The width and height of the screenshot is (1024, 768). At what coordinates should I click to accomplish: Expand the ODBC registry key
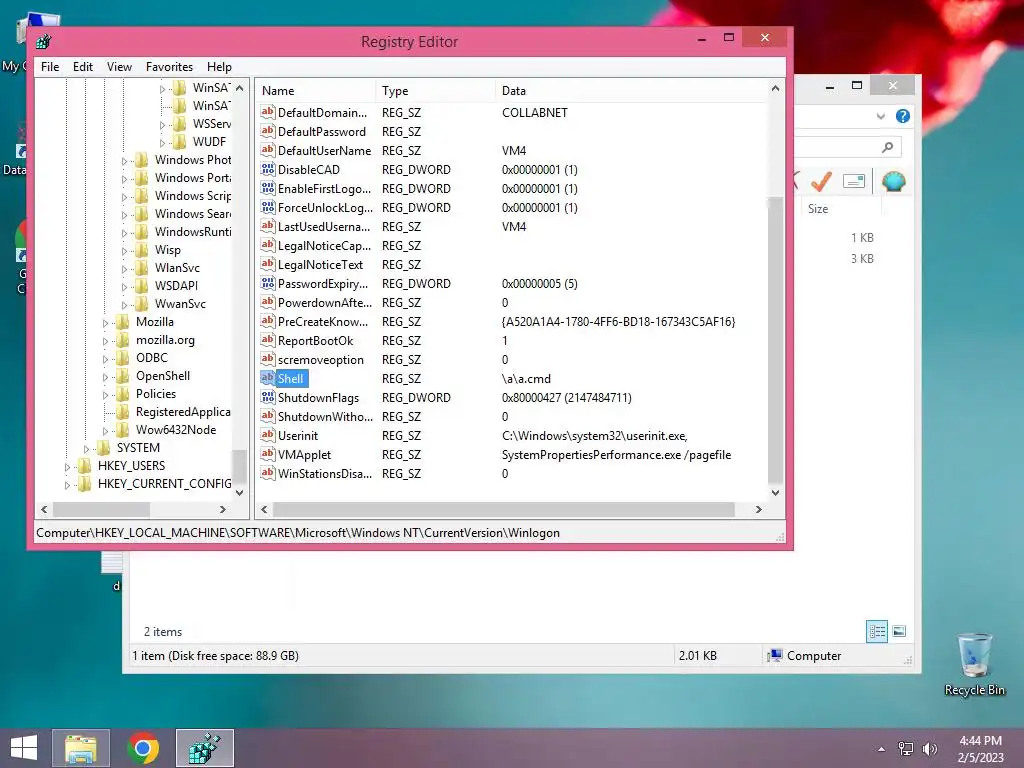[x=105, y=359]
